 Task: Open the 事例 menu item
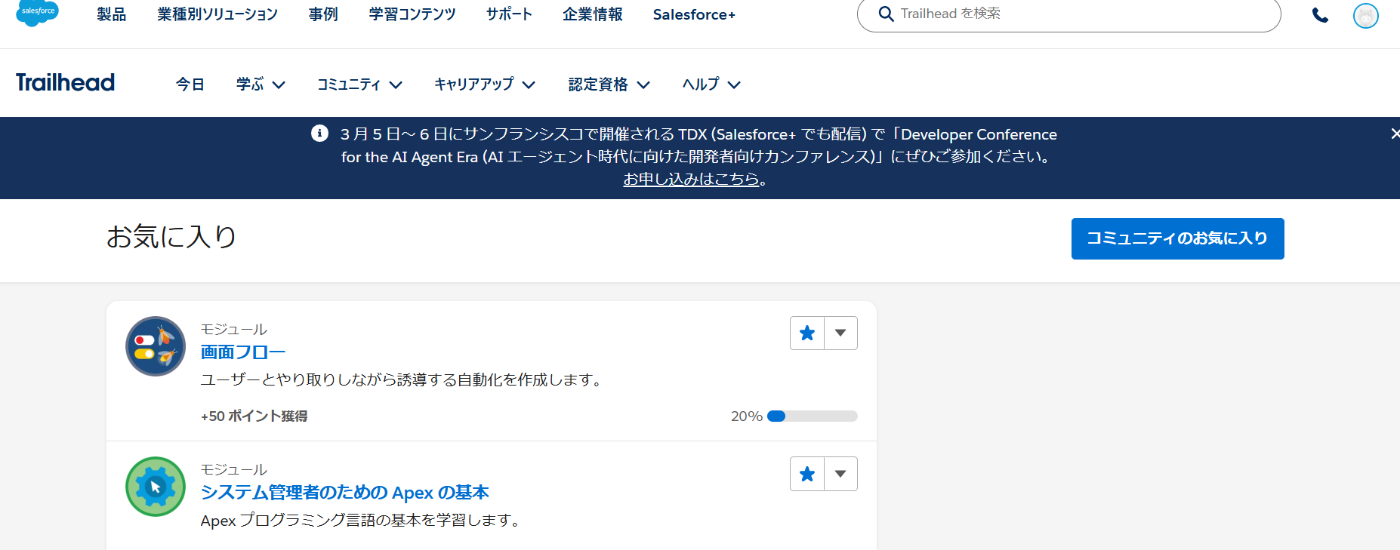pyautogui.click(x=323, y=14)
